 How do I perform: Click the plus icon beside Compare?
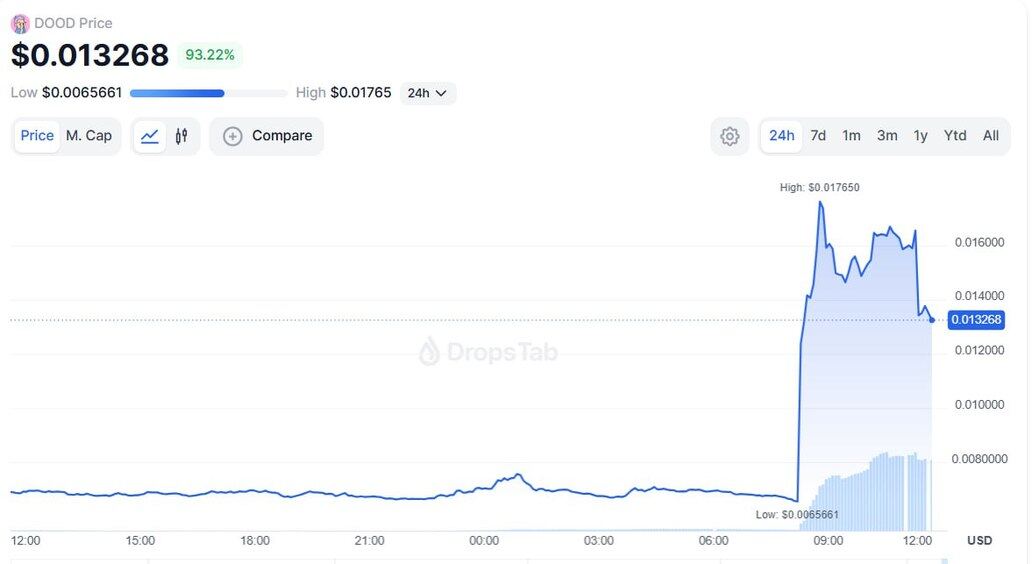pyautogui.click(x=233, y=136)
